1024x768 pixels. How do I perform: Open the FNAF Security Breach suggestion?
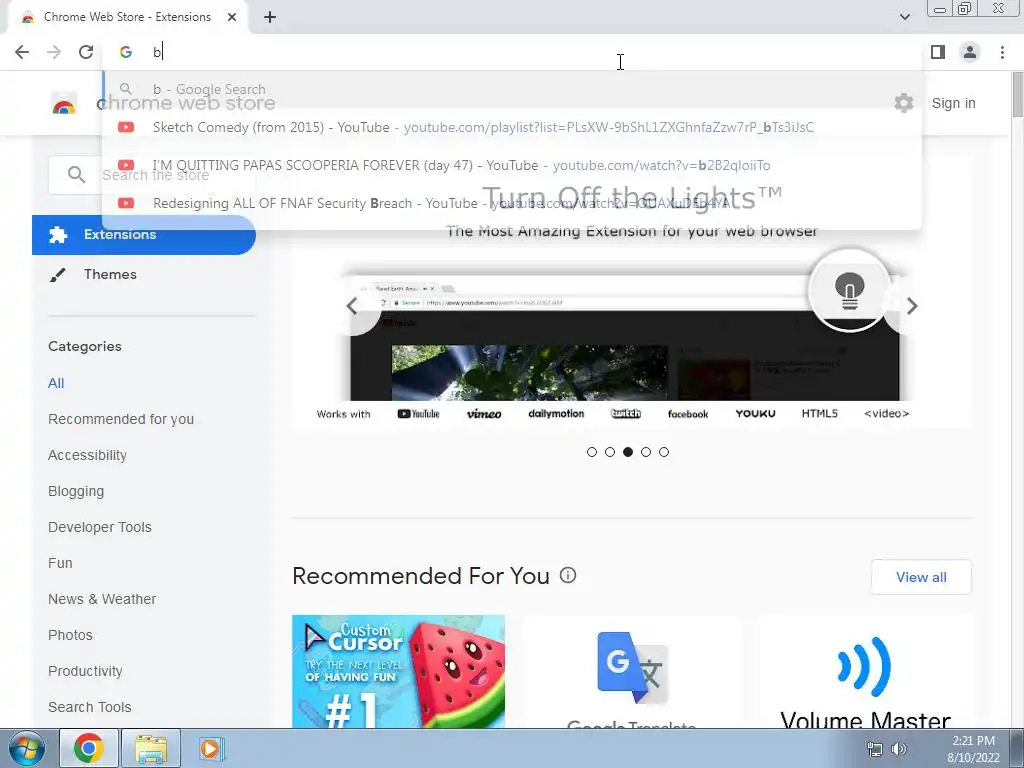pyautogui.click(x=512, y=203)
